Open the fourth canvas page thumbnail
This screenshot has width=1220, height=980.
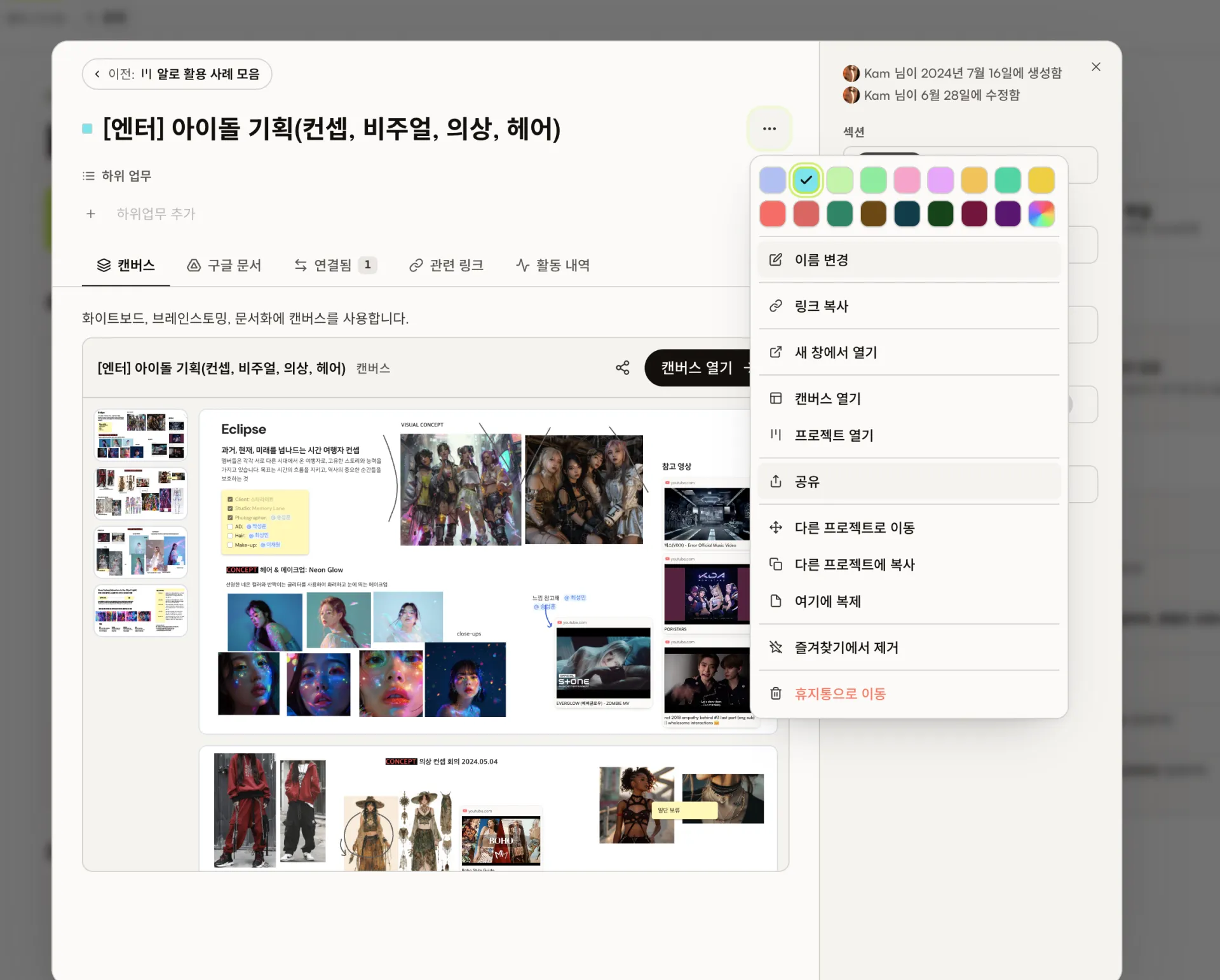tap(140, 610)
